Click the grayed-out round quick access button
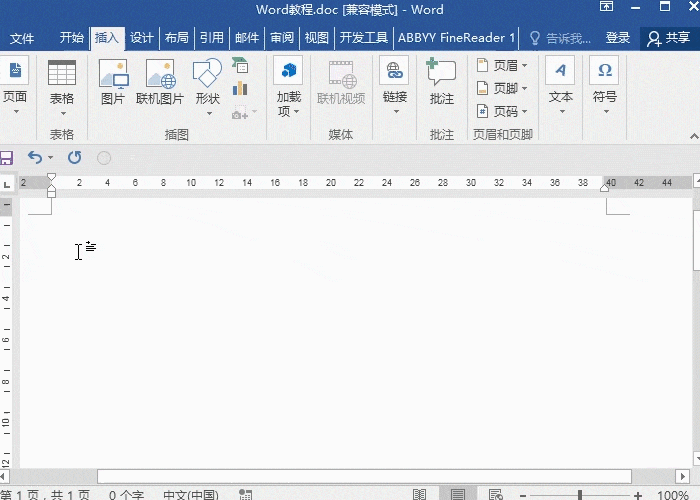The height and width of the screenshot is (500, 700). tap(104, 158)
